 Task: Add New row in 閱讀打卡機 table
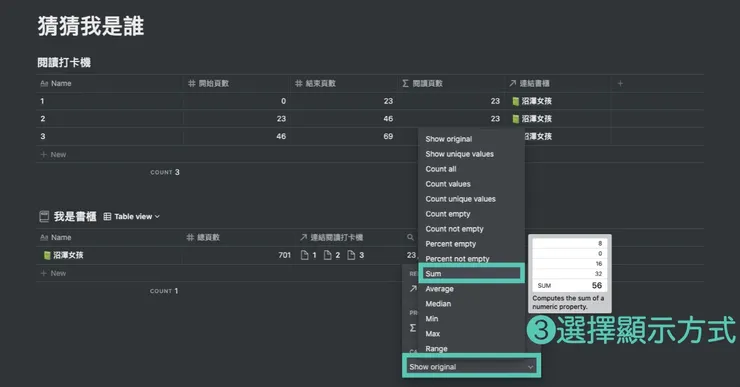tap(53, 155)
